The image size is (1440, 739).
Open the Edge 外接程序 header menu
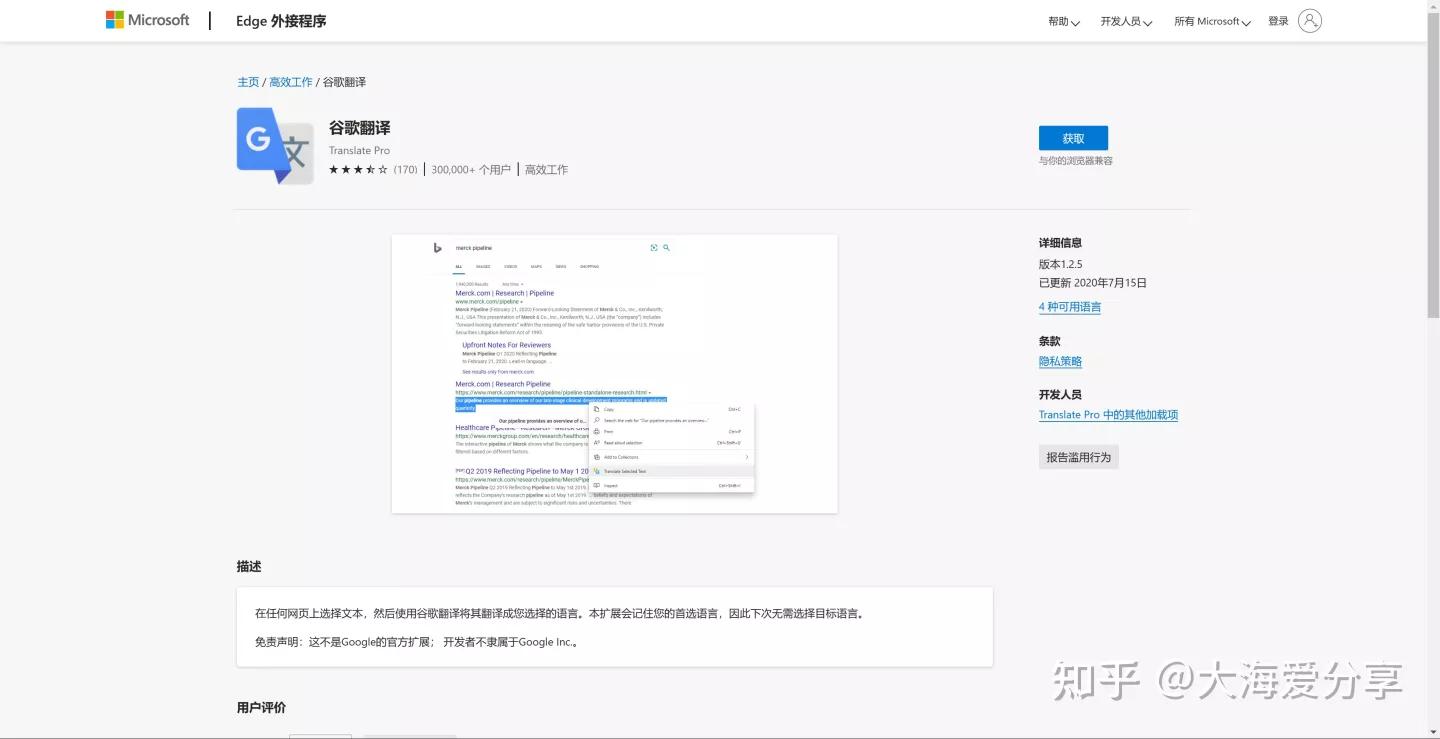280,20
